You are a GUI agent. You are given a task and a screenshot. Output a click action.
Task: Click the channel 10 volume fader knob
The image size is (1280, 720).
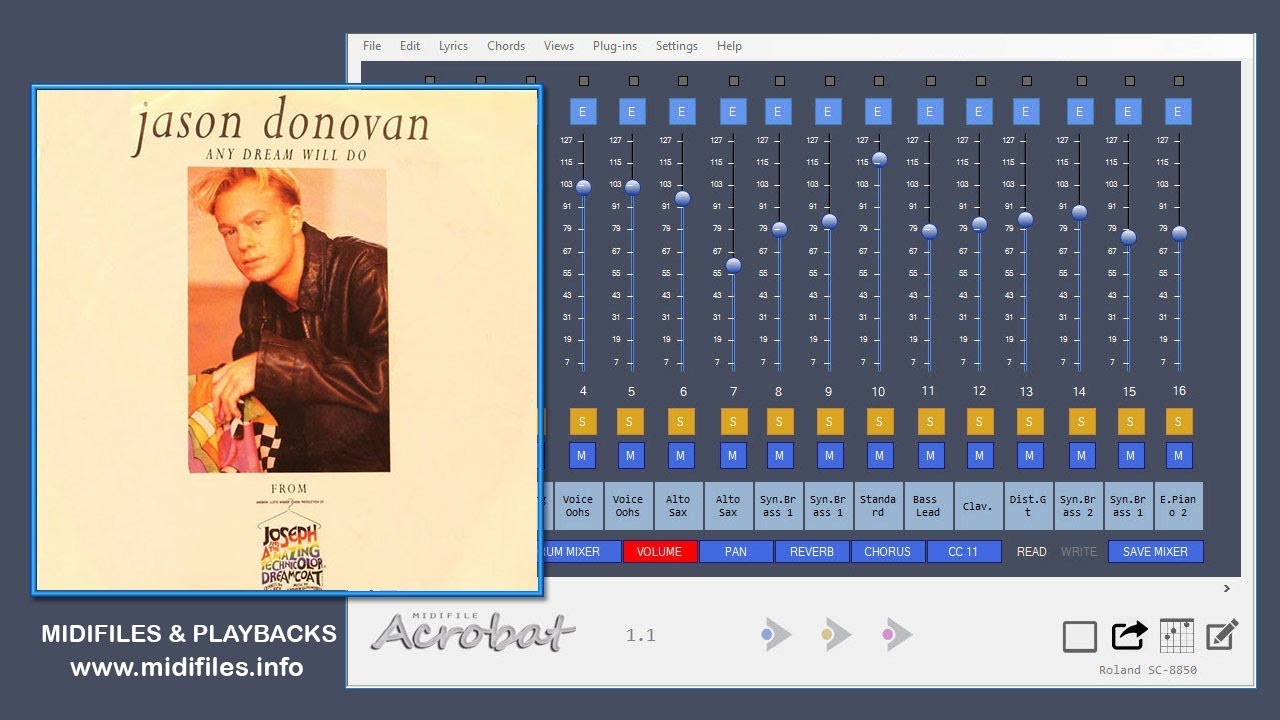point(879,159)
